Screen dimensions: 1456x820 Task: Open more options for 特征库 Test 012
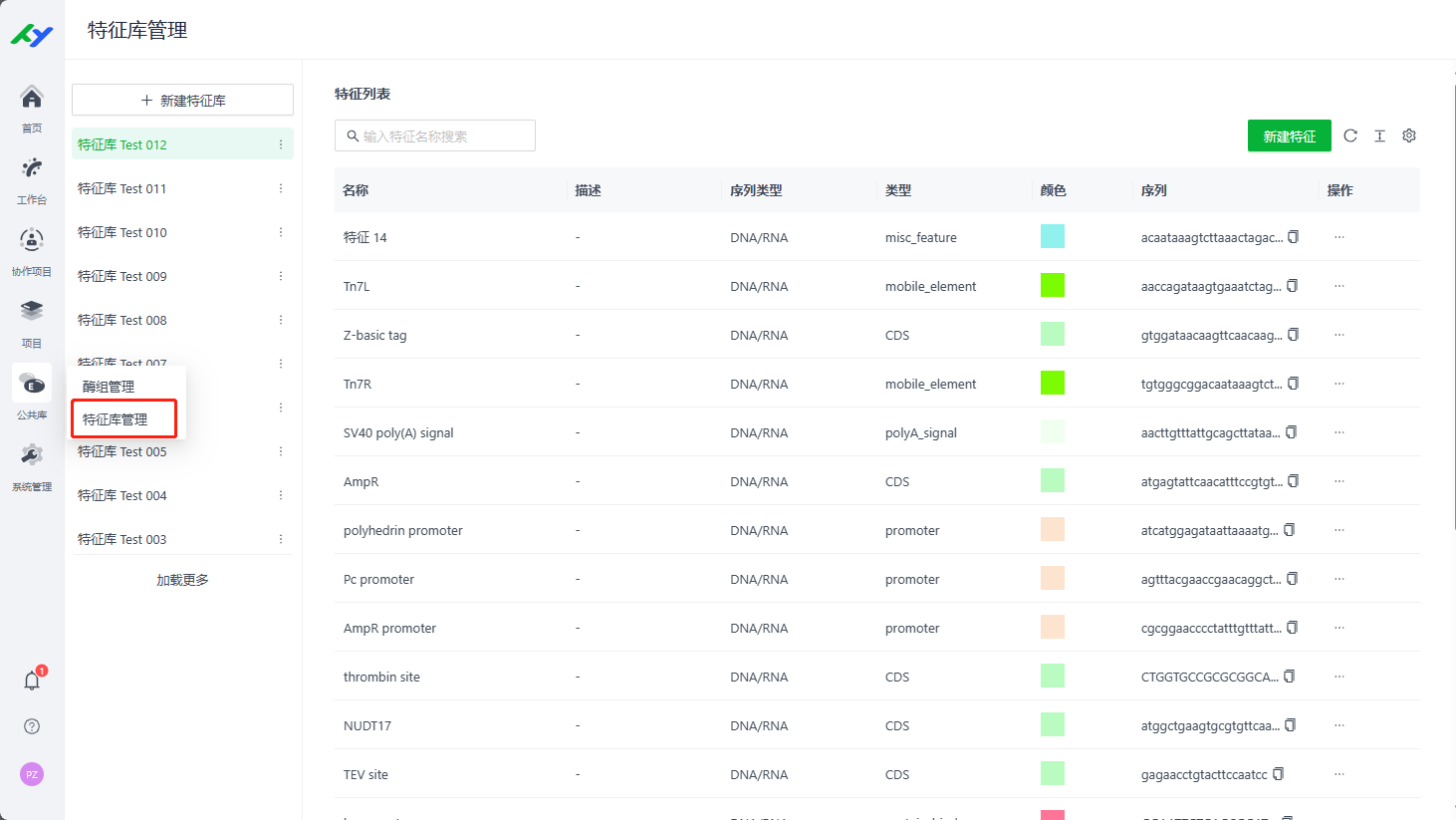click(x=281, y=144)
